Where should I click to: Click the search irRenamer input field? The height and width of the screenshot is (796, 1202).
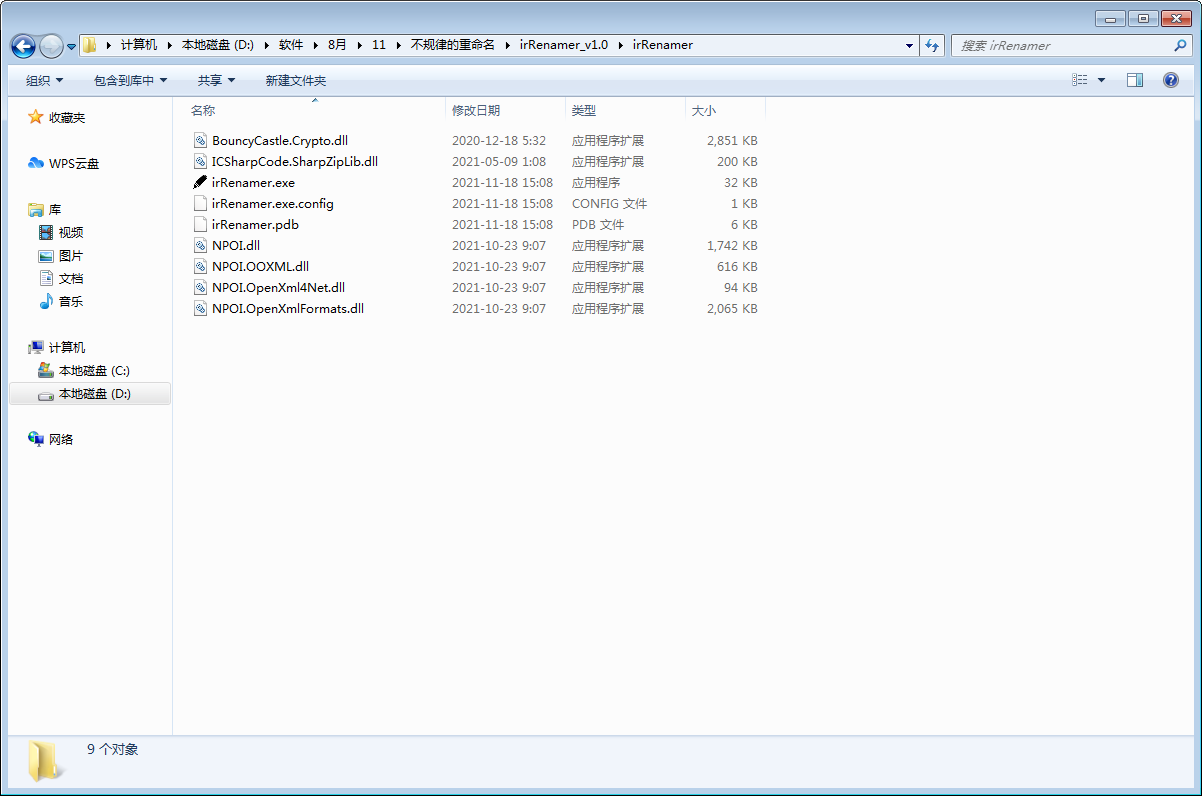(x=1060, y=45)
